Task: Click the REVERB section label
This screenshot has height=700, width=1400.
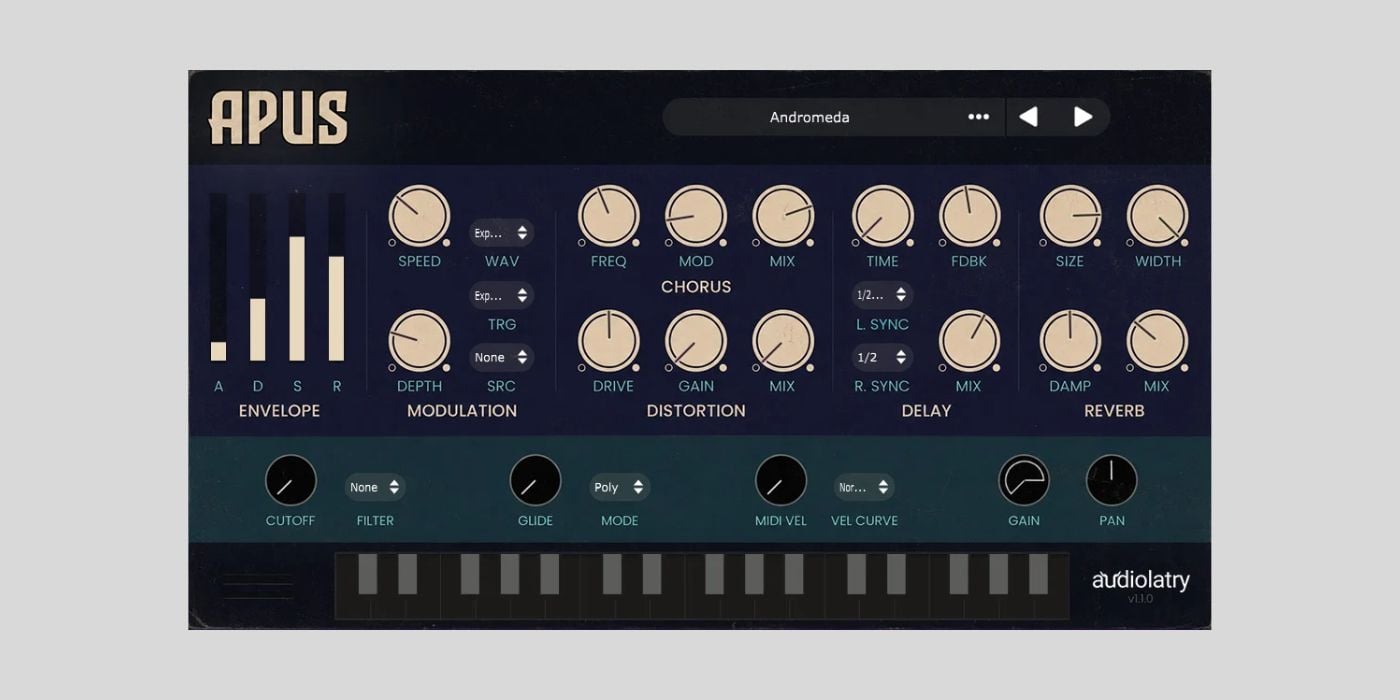Action: [x=1114, y=411]
